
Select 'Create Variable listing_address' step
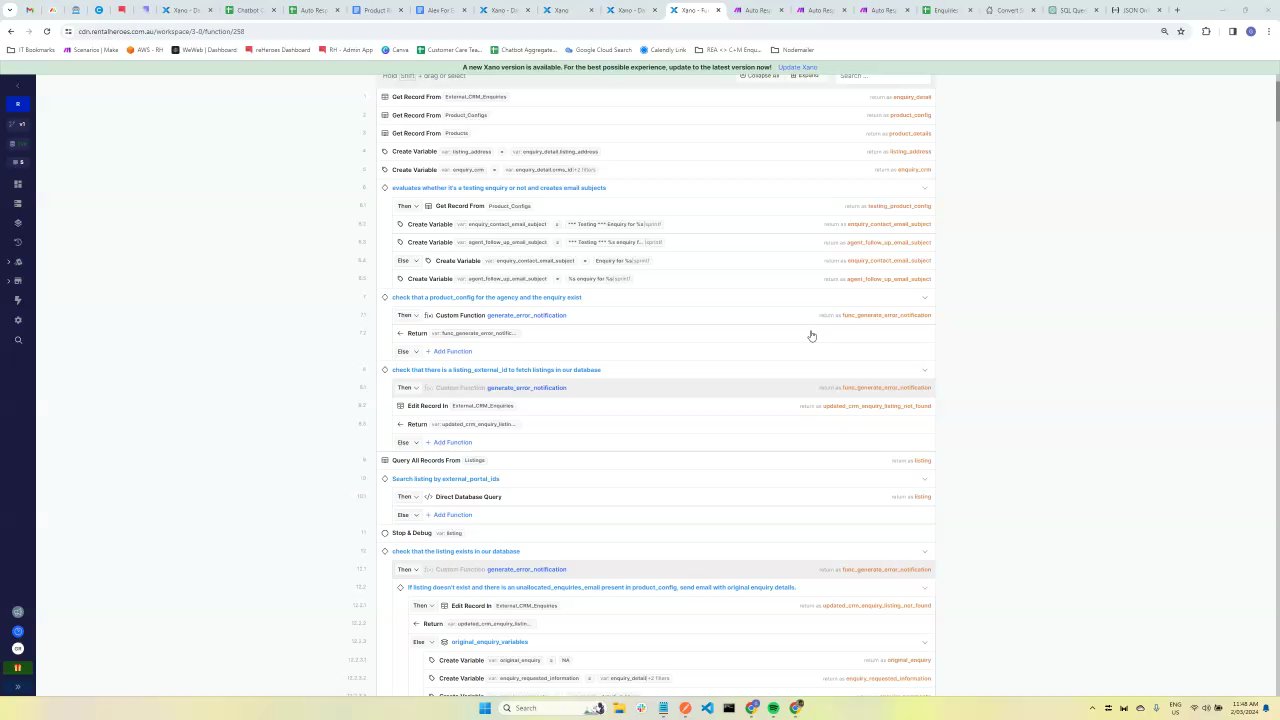(x=656, y=151)
